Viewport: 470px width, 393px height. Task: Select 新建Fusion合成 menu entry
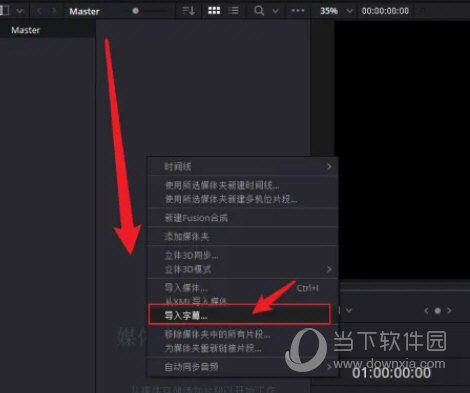click(x=243, y=218)
